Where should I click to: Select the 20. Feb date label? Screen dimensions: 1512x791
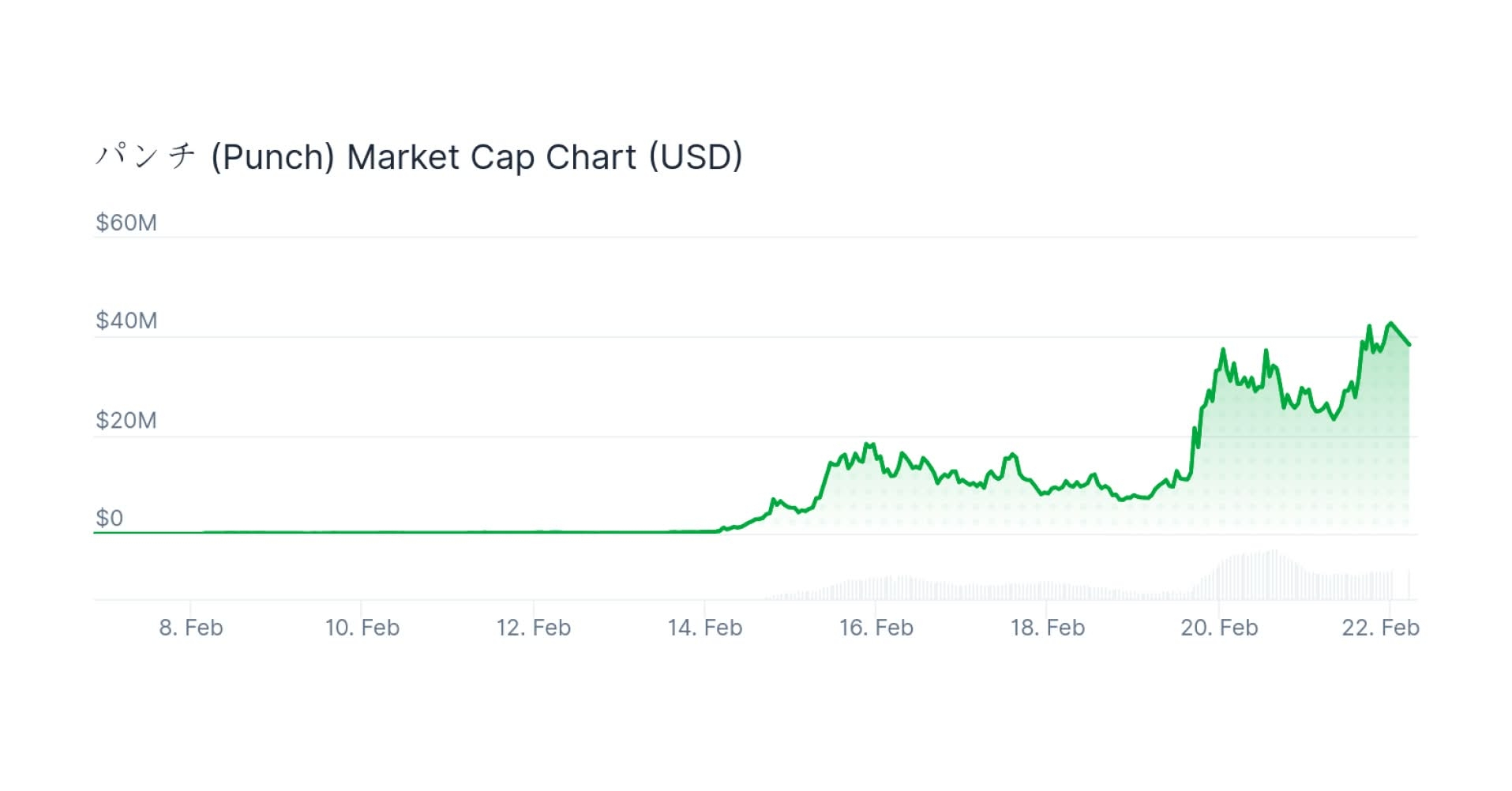[1219, 628]
